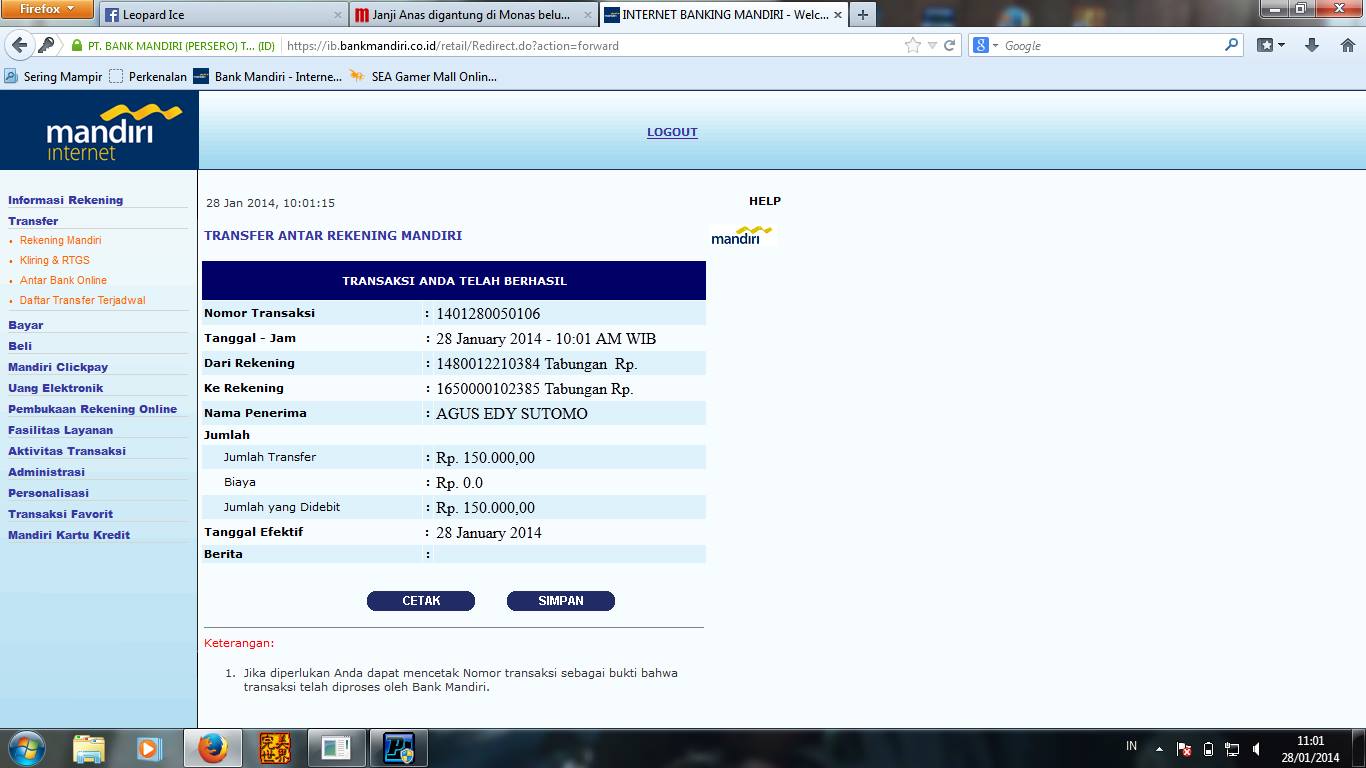Click transaction number 1401280050106
Image resolution: width=1366 pixels, height=768 pixels.
pos(488,314)
